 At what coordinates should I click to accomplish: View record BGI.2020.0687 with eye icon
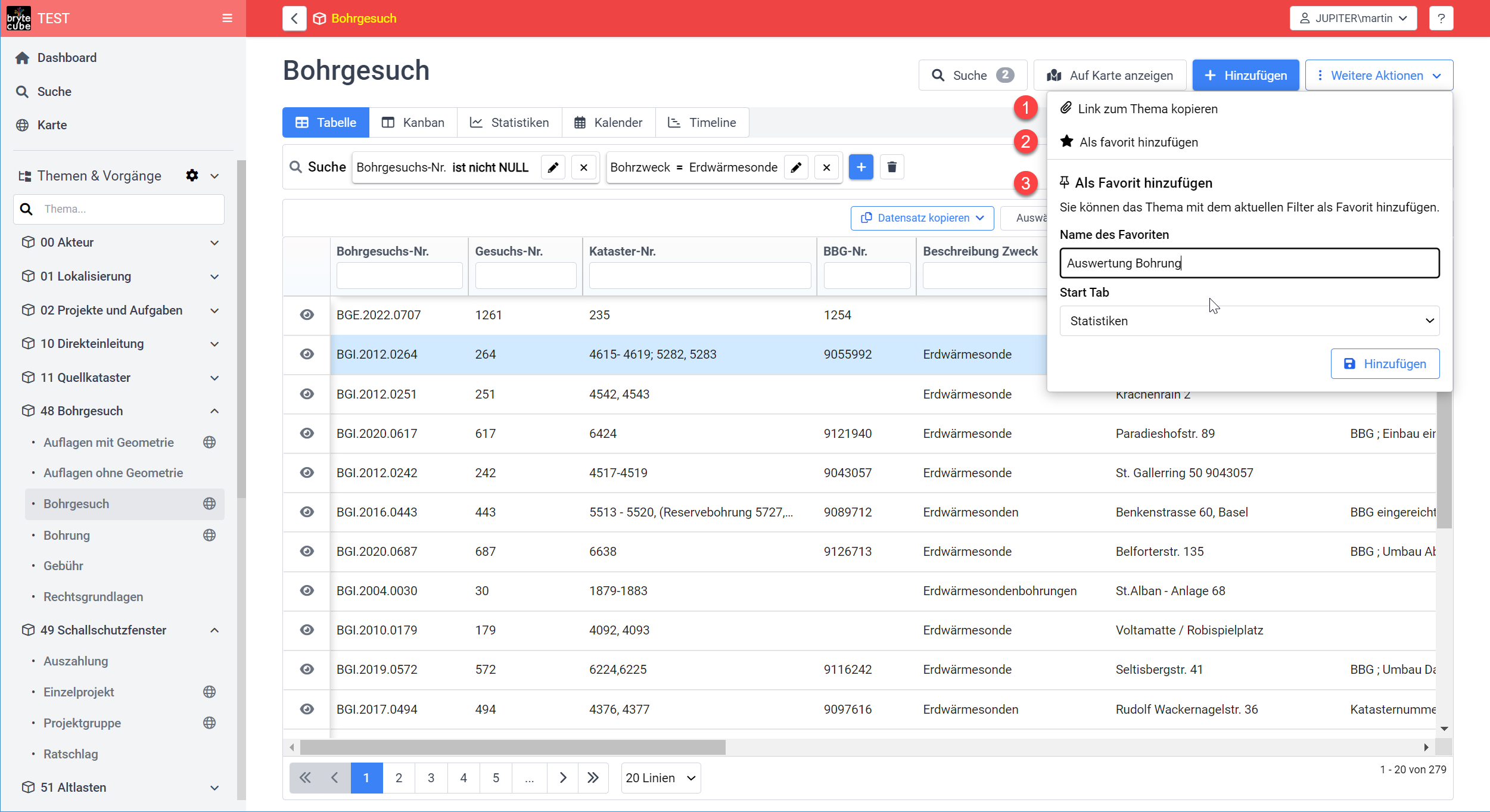click(307, 551)
